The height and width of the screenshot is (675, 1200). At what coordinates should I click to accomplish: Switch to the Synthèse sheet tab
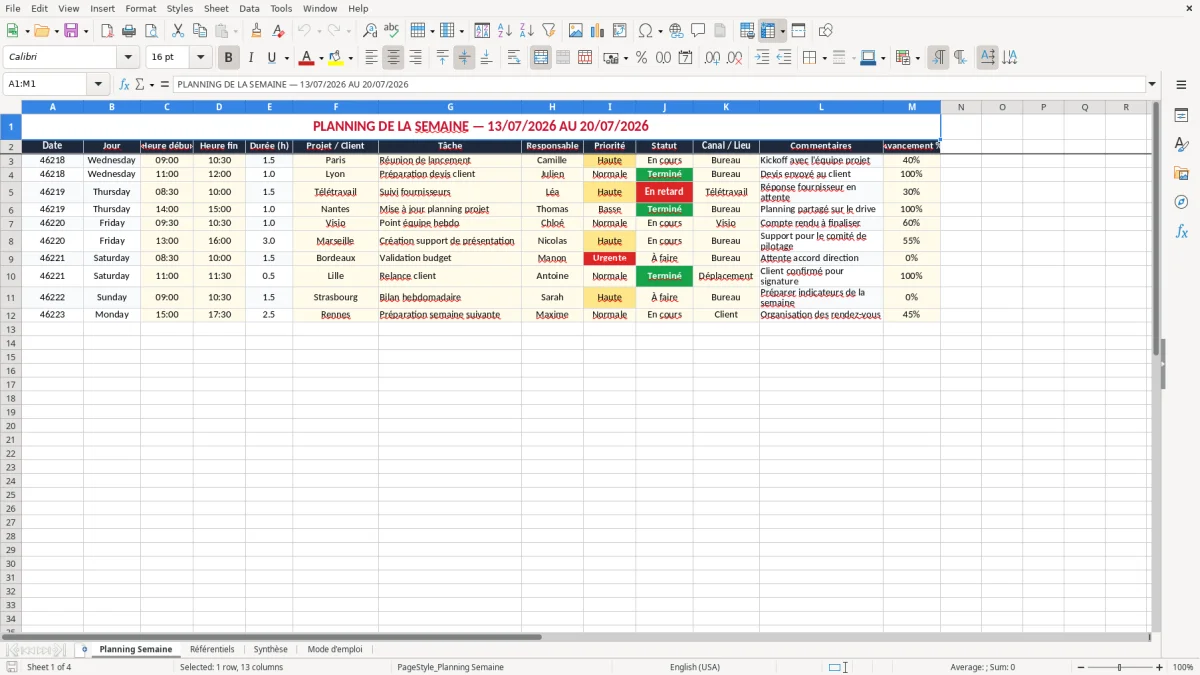tap(270, 649)
